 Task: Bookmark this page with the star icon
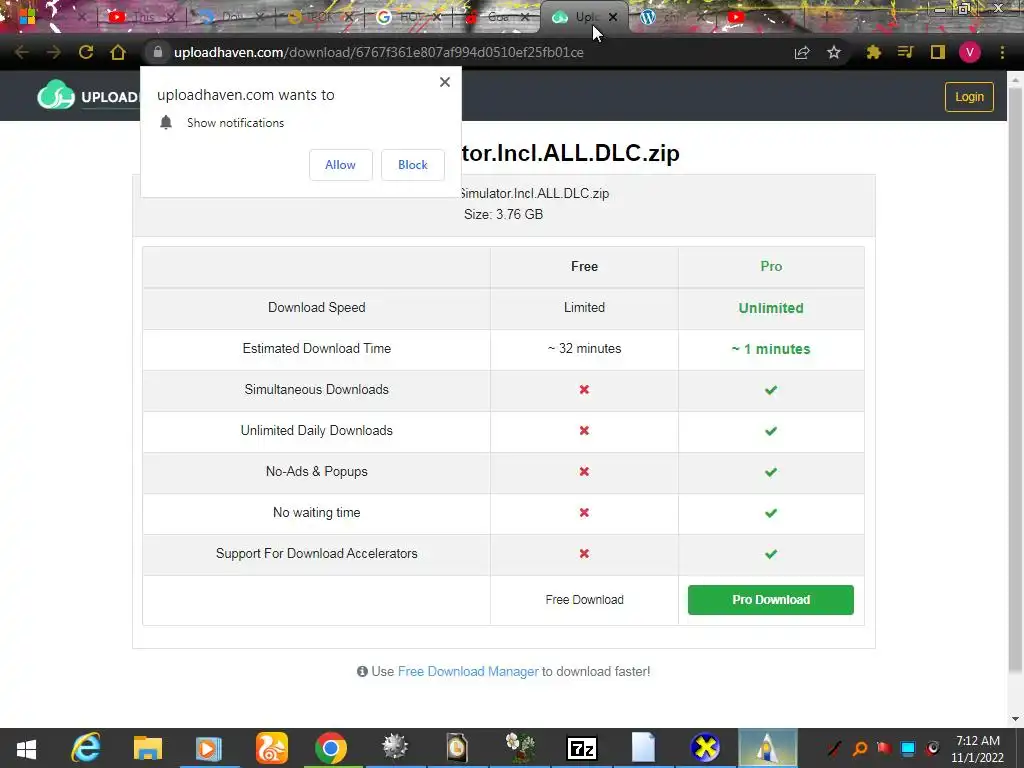[834, 52]
